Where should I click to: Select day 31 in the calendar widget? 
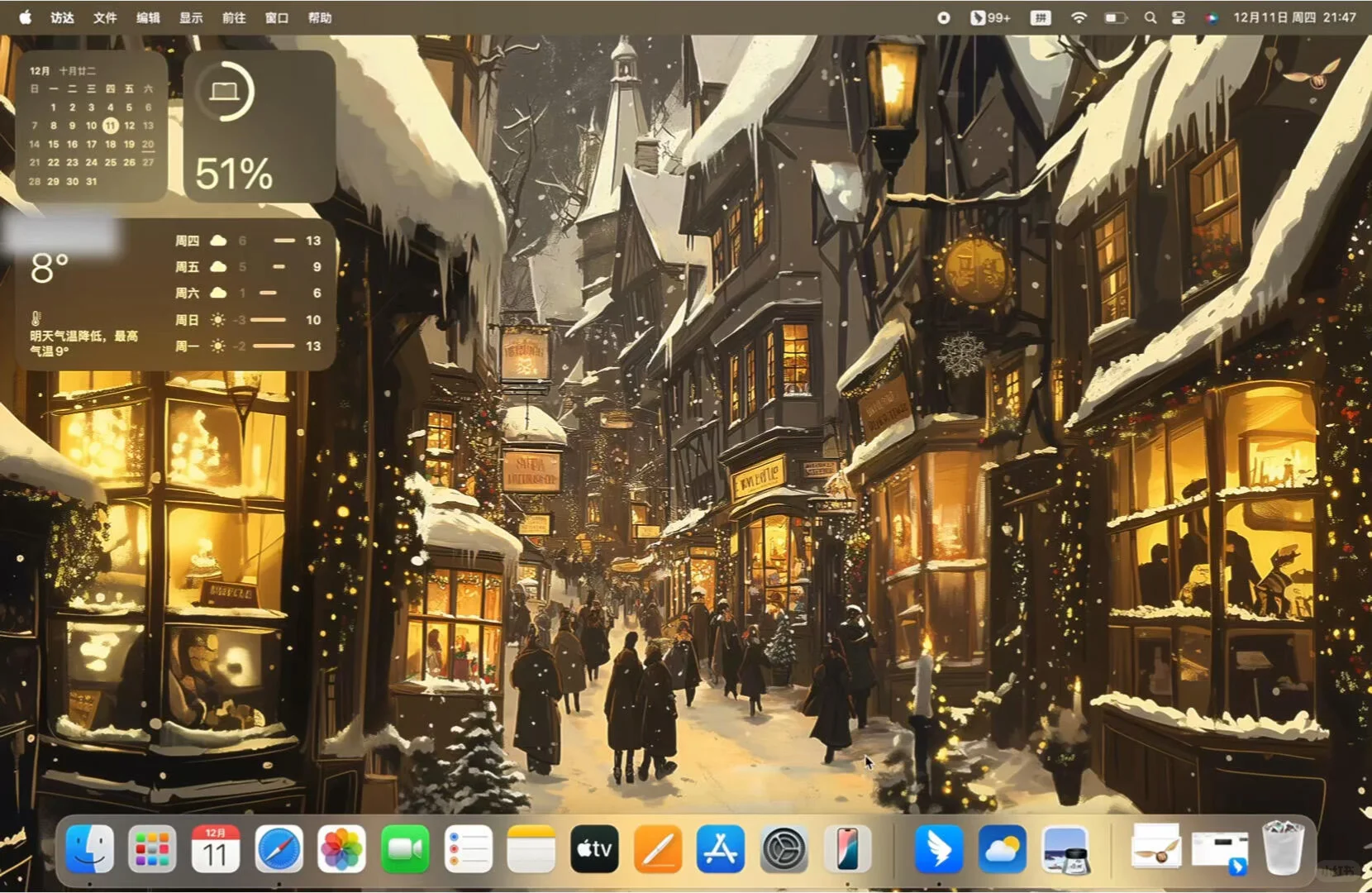[91, 181]
